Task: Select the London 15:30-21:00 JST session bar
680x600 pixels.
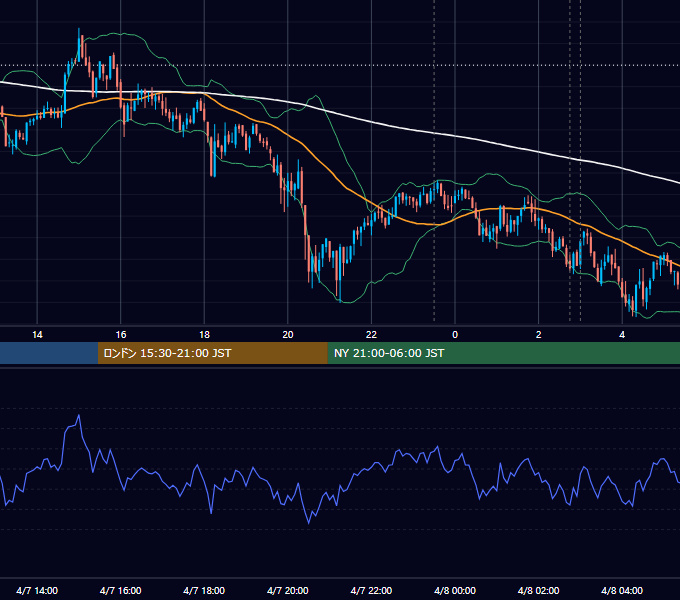Action: pyautogui.click(x=212, y=353)
